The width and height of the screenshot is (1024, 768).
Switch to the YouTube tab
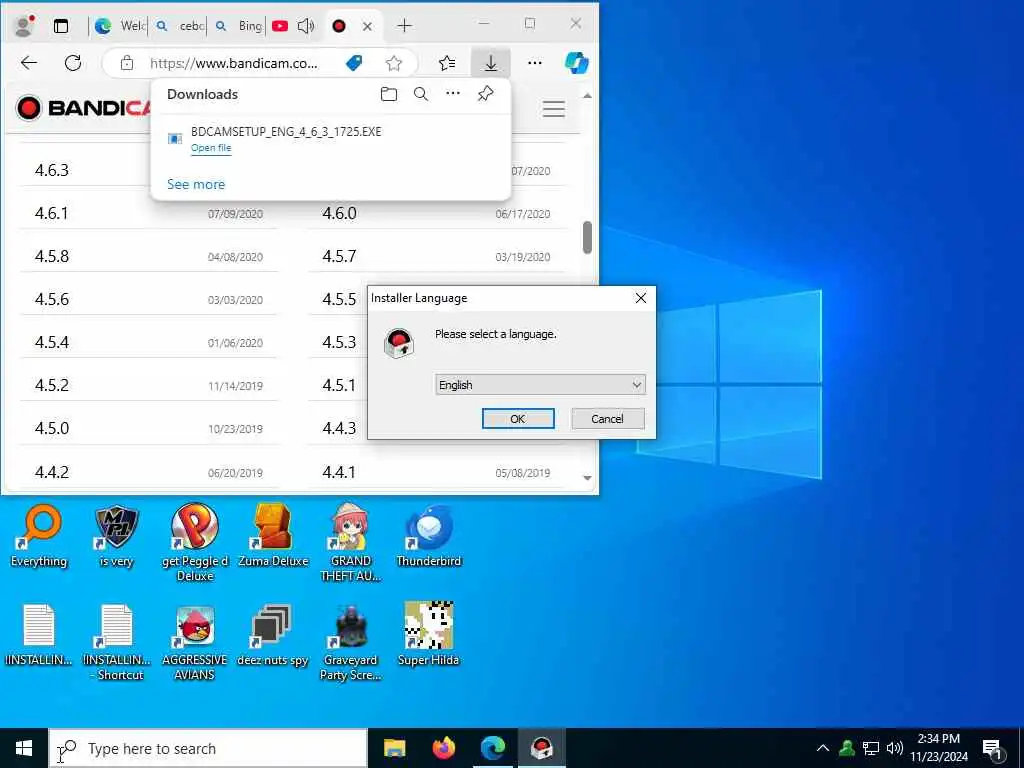280,26
